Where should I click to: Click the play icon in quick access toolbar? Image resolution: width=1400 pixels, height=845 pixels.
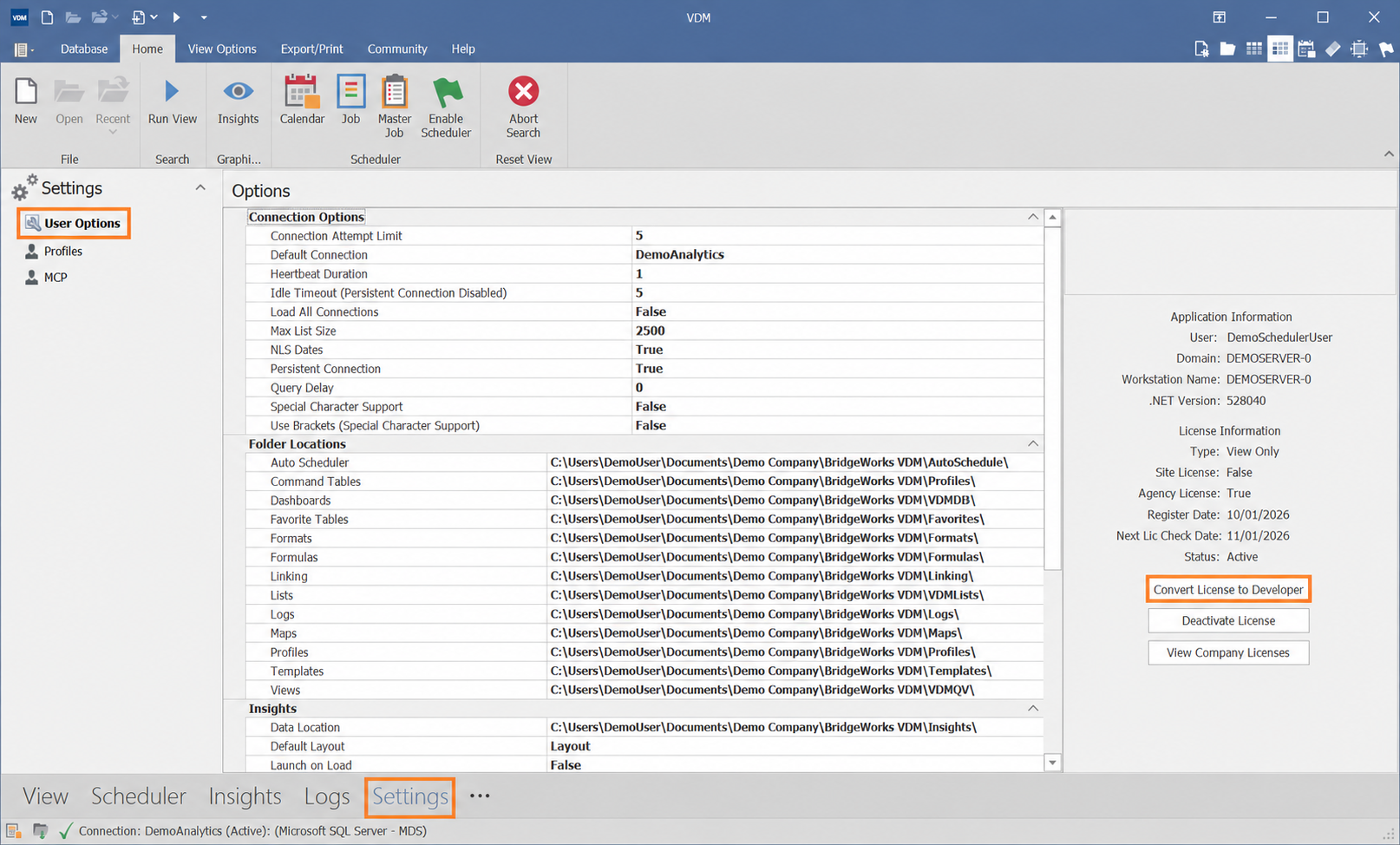[176, 17]
